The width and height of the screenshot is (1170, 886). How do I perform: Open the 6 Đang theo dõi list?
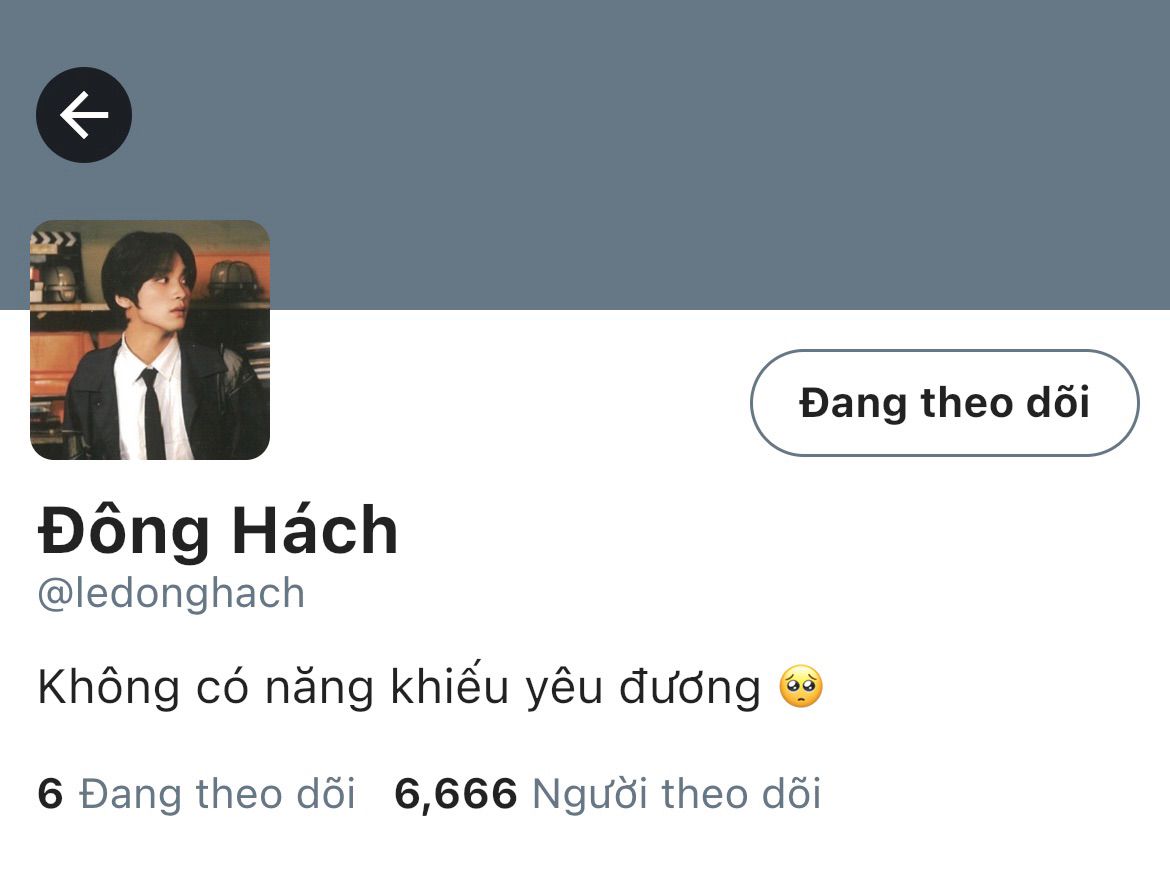pos(196,793)
